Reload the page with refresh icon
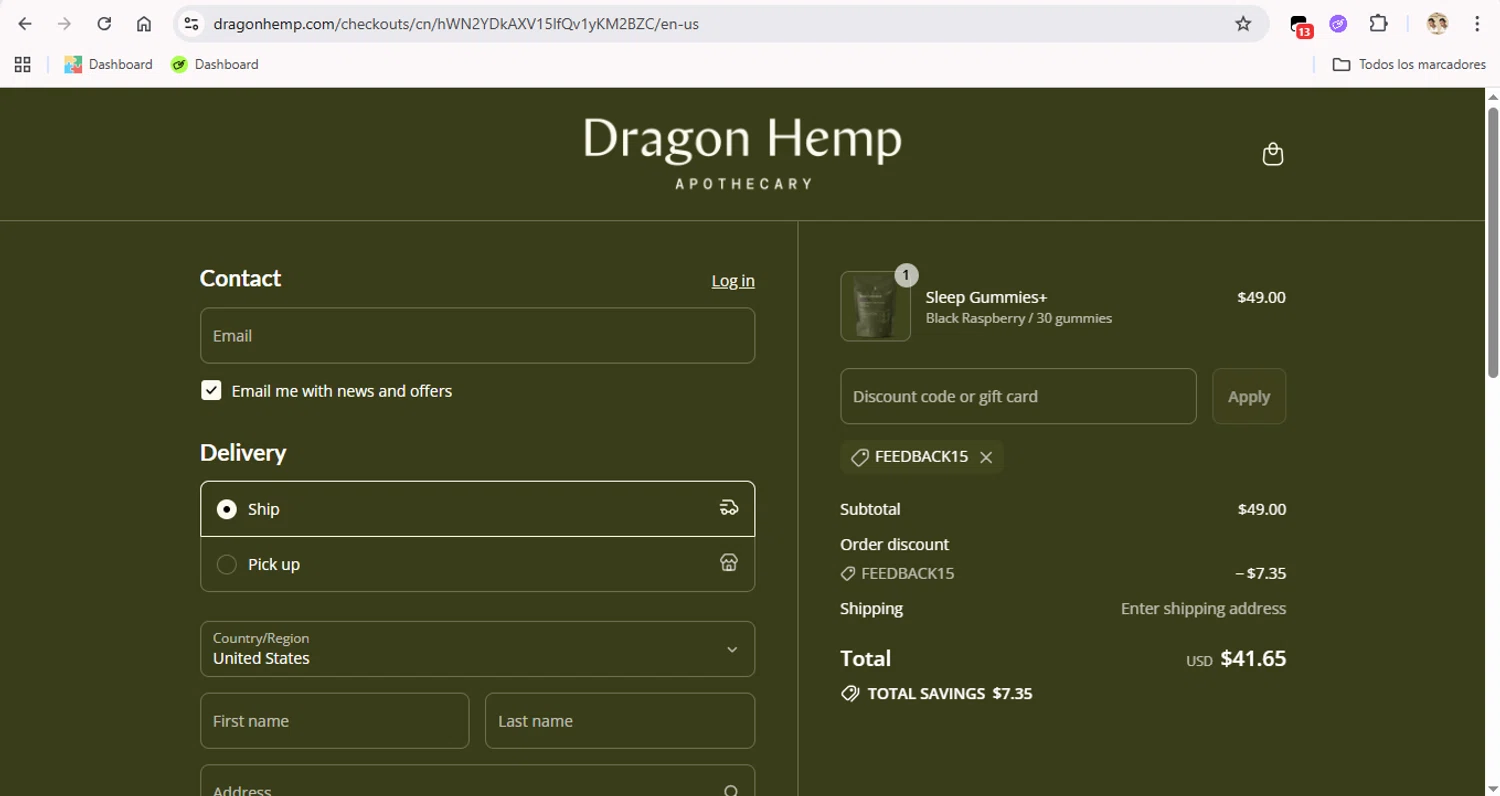 pyautogui.click(x=104, y=24)
